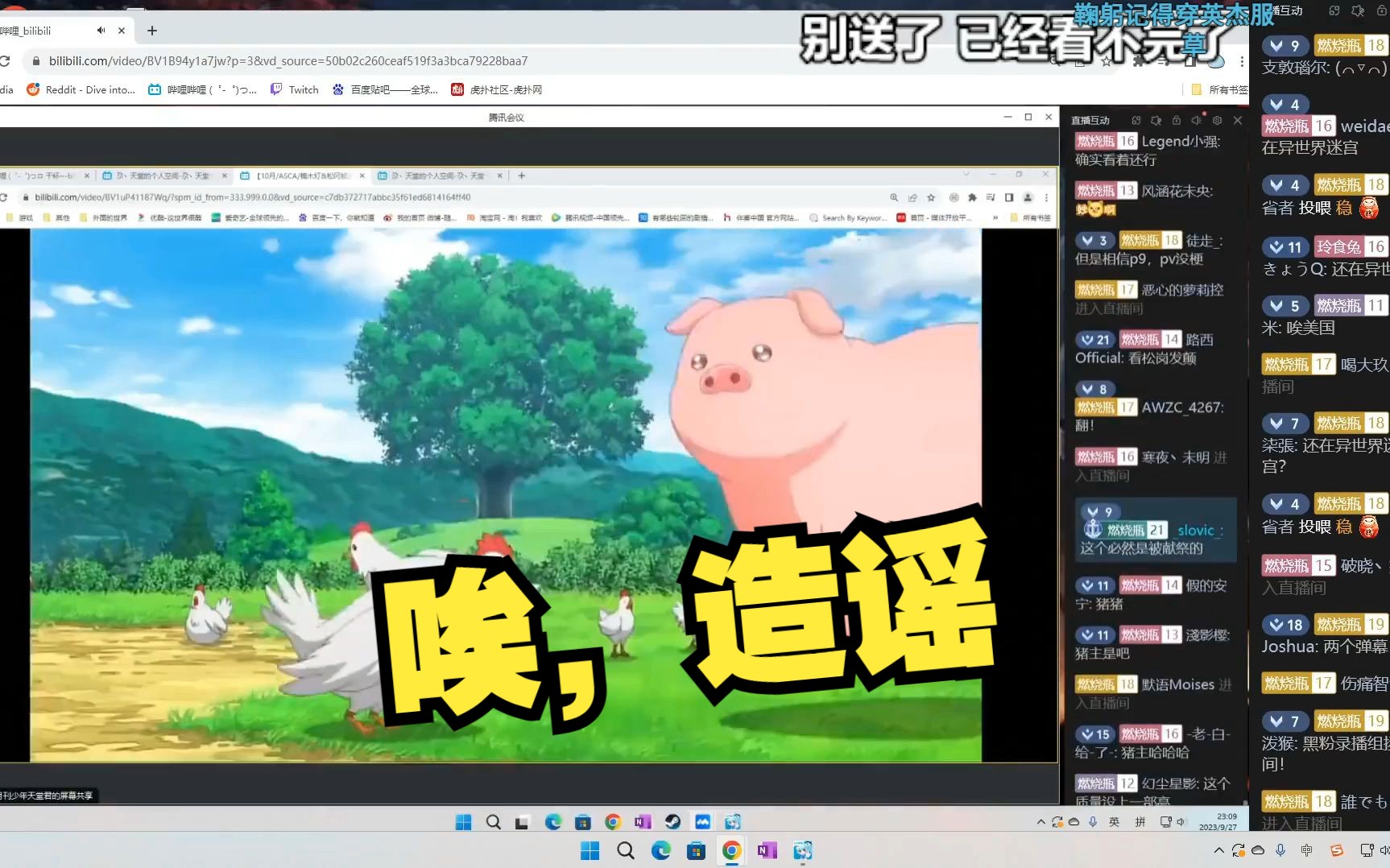Open the 优酷-这世界很酷 bookmark

click(x=169, y=218)
